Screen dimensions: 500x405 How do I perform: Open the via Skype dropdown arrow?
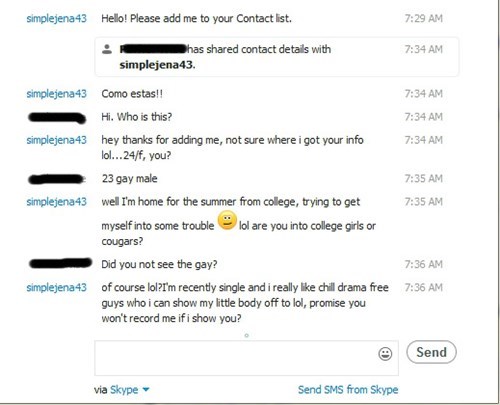[146, 389]
